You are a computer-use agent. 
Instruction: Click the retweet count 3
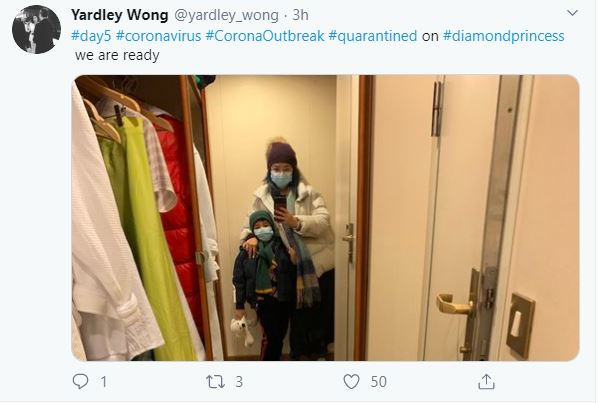[239, 382]
